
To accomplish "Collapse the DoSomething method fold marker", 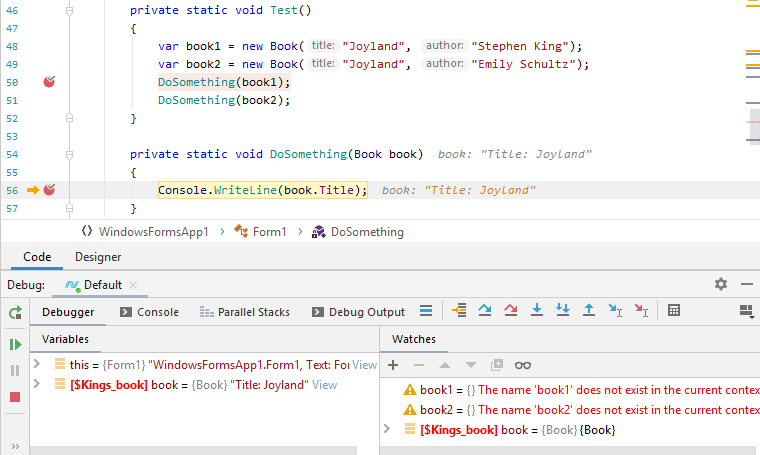I will pyautogui.click(x=69, y=155).
